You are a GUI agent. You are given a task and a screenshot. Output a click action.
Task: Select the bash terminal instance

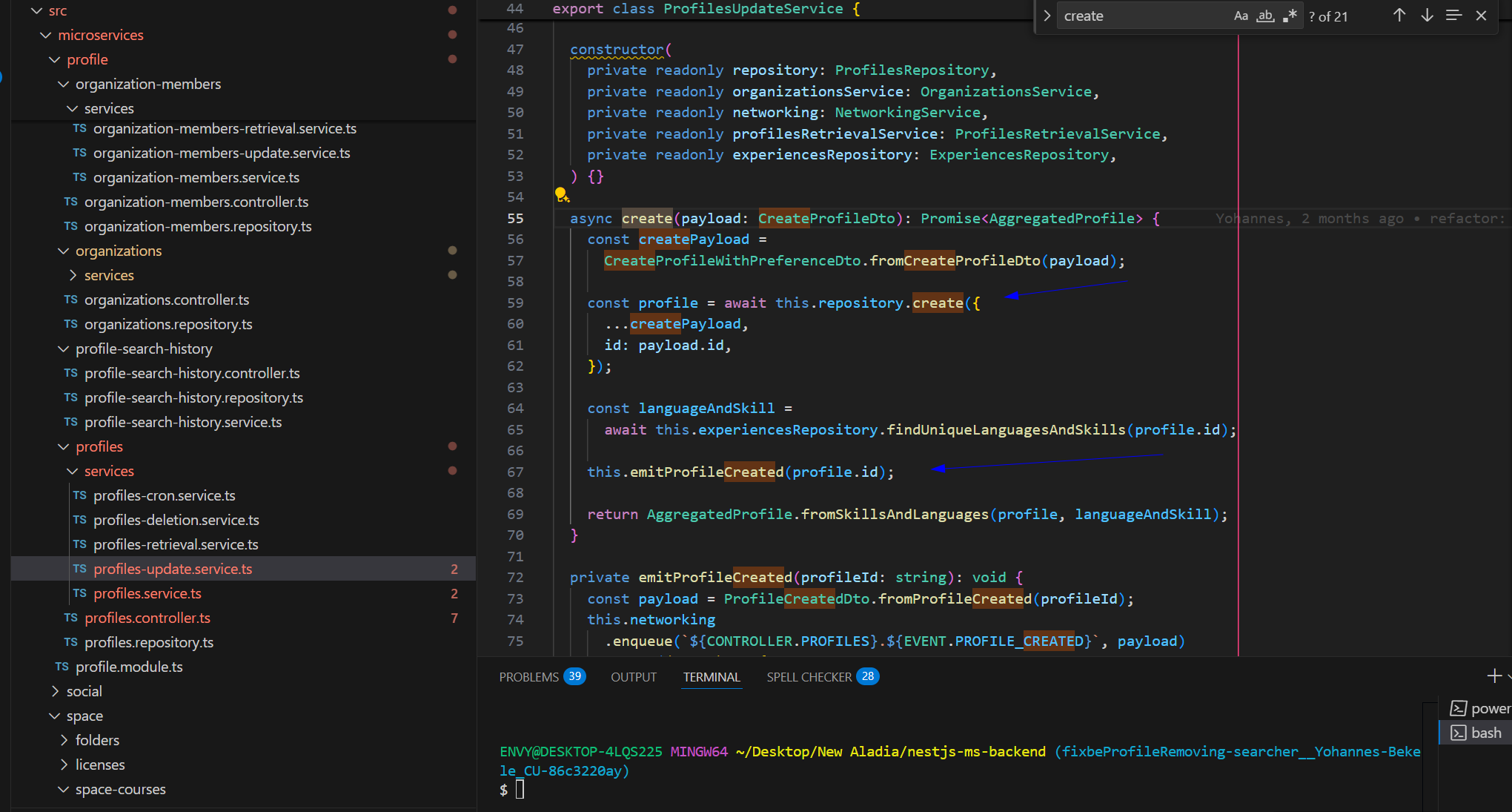(x=1477, y=733)
